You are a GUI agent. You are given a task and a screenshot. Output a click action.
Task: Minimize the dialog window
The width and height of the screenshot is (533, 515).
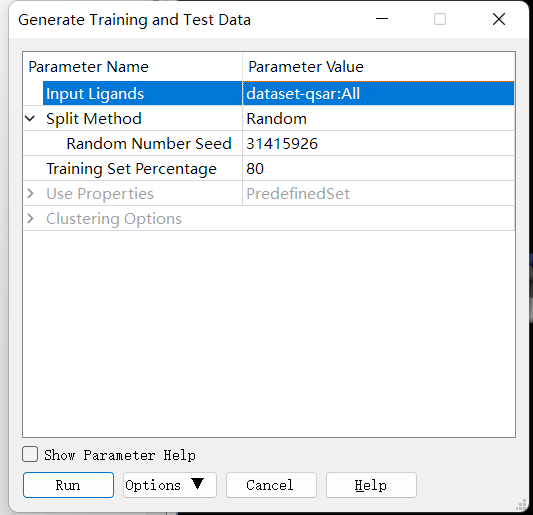382,19
